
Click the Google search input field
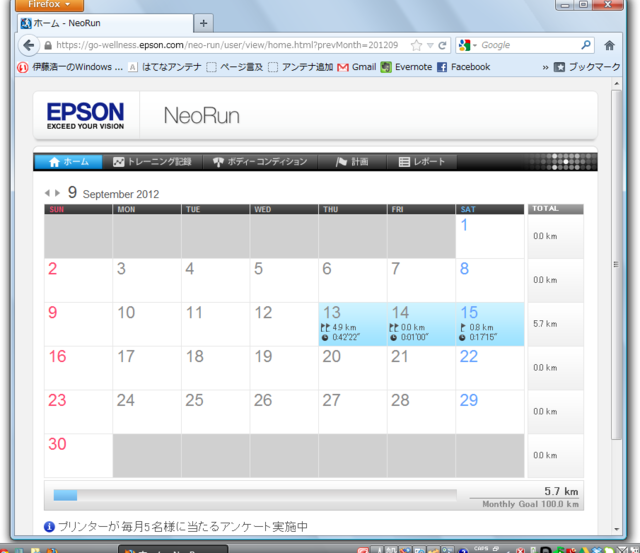[529, 45]
